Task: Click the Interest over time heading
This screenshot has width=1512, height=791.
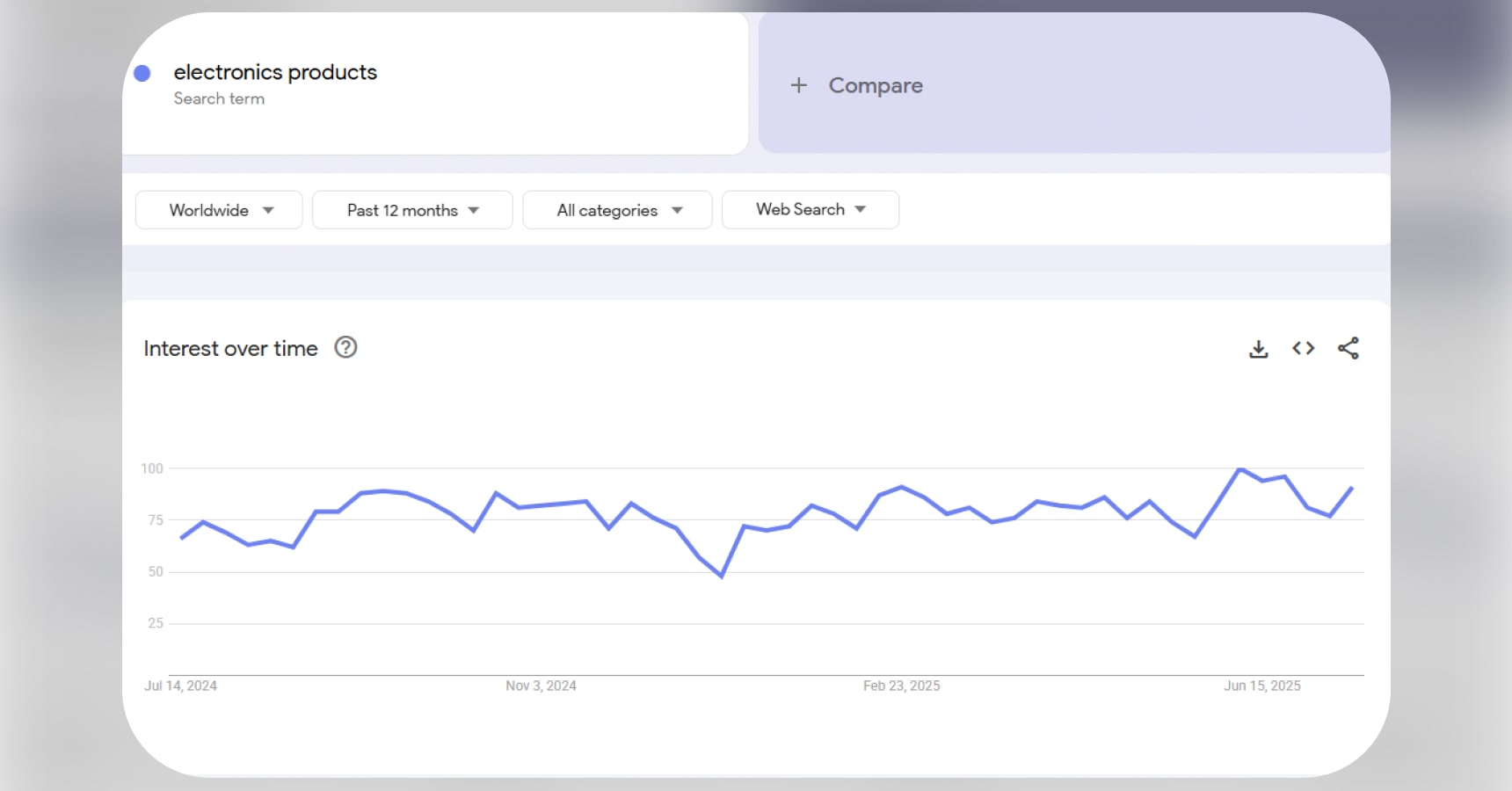Action: point(230,348)
